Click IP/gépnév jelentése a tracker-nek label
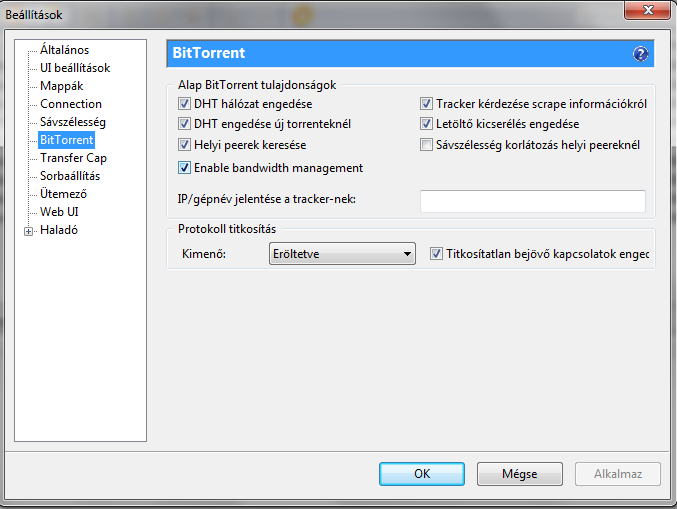 pos(266,199)
